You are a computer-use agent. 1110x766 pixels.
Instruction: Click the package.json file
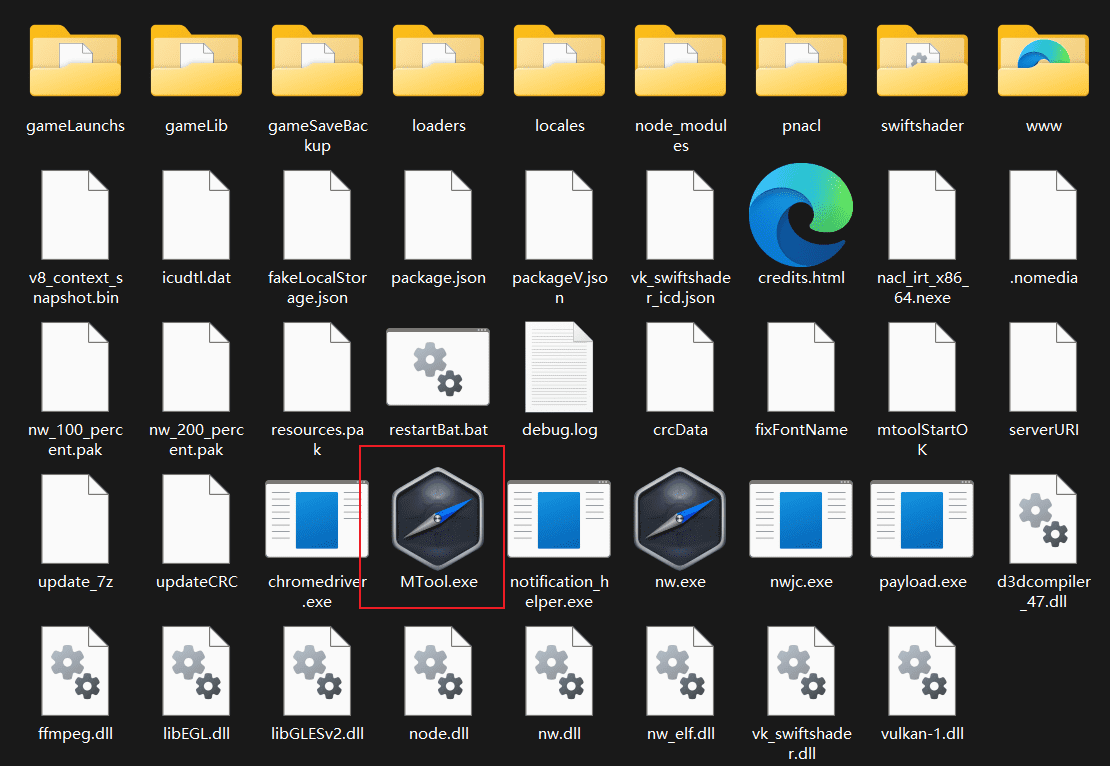(x=438, y=214)
